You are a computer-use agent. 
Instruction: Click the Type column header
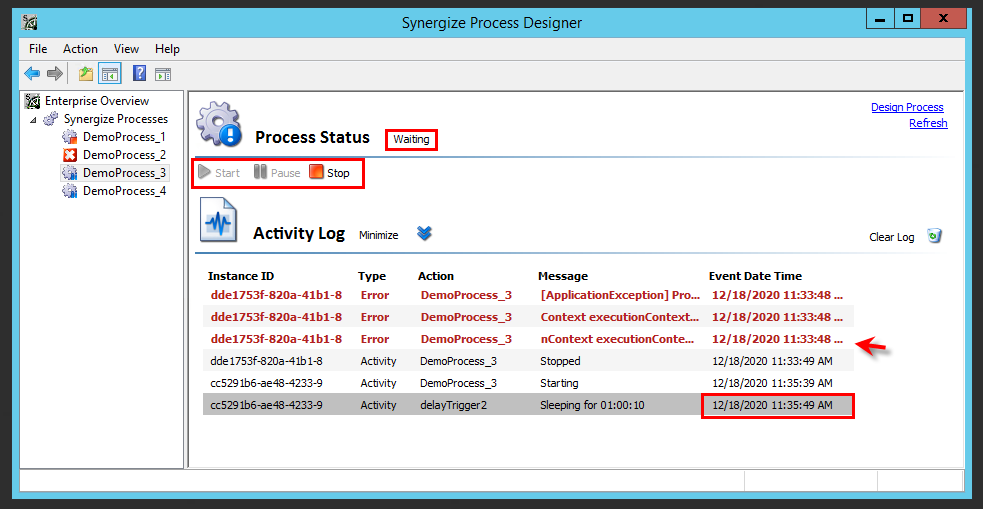[372, 276]
